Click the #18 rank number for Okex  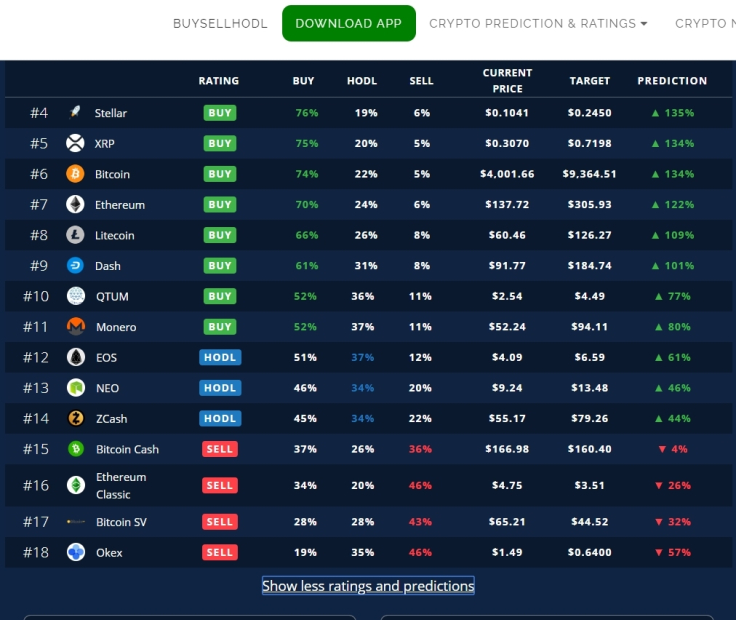(36, 552)
